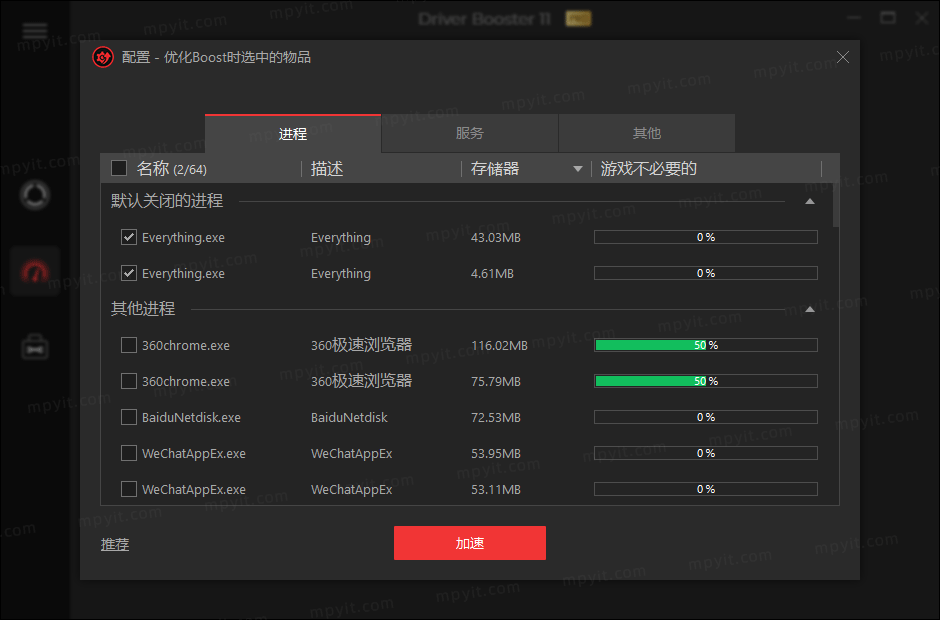Toggle the select-all checkbox beside 名称
Image resolution: width=940 pixels, height=620 pixels.
(x=119, y=168)
